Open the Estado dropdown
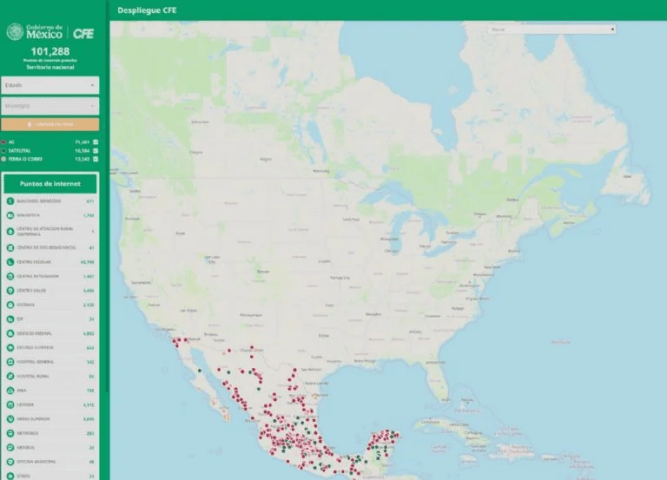This screenshot has height=480, width=667. click(50, 86)
